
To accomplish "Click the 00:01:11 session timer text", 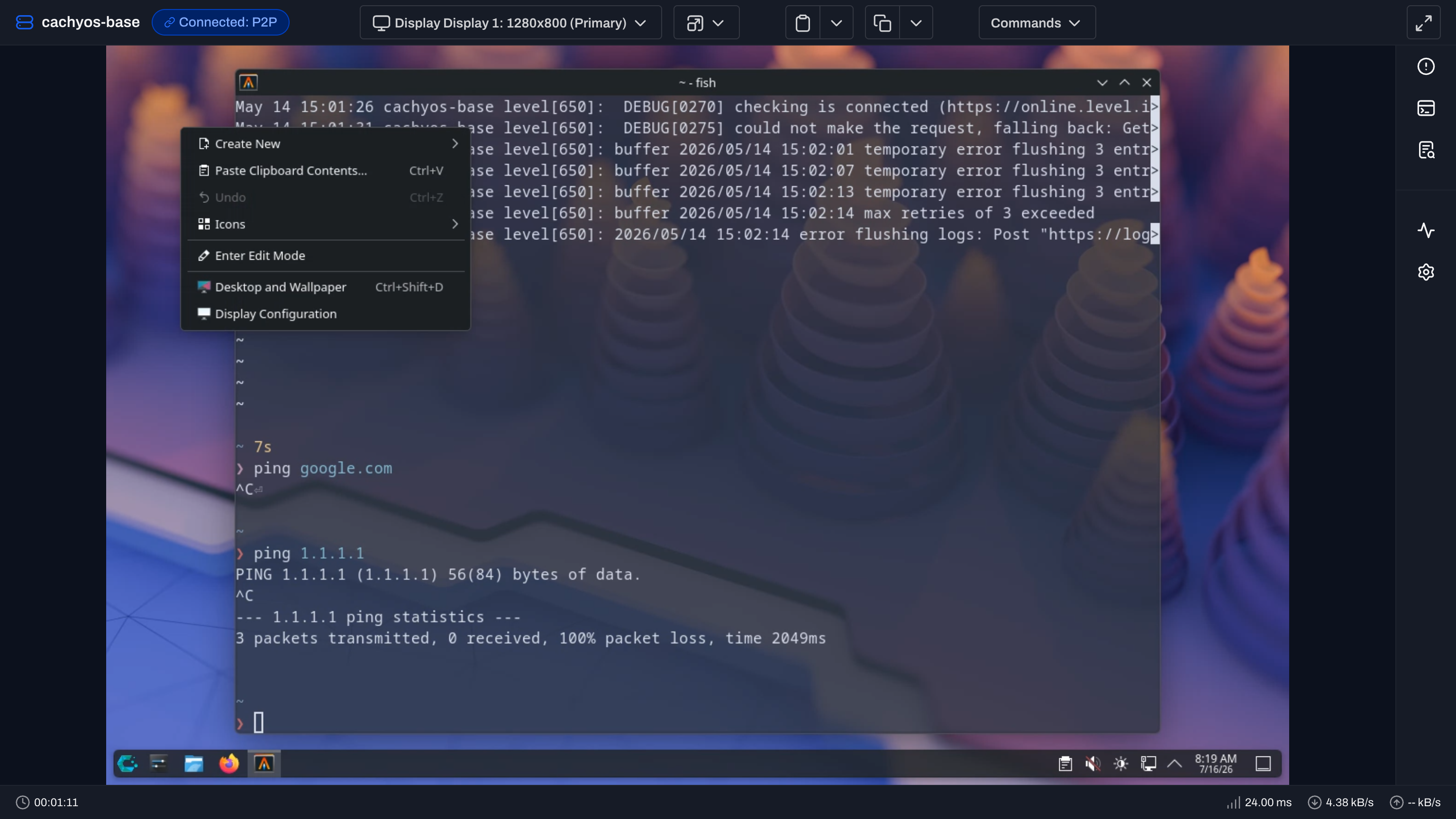I will pos(56,802).
